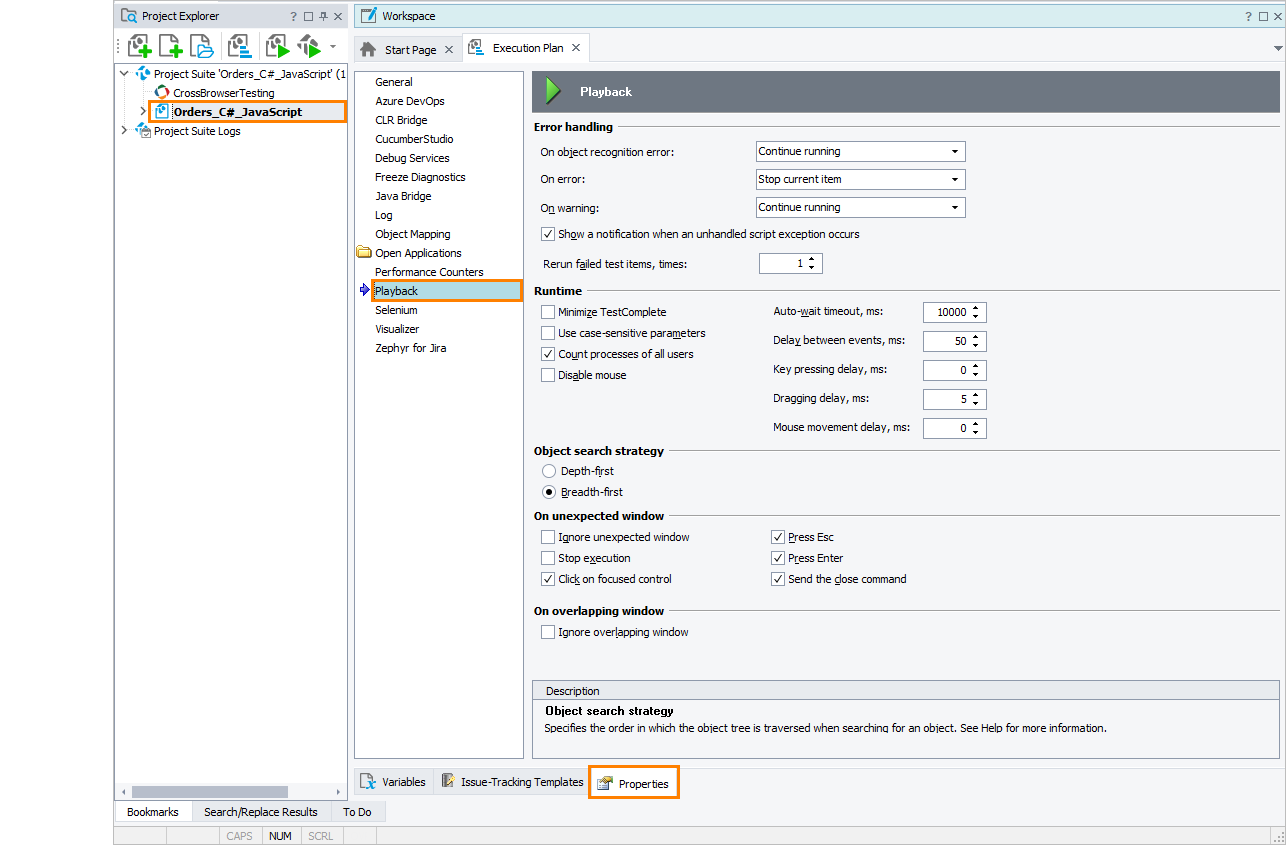Click the Run Project toolbar icon
Viewport: 1286px width, 845px height.
[x=277, y=46]
